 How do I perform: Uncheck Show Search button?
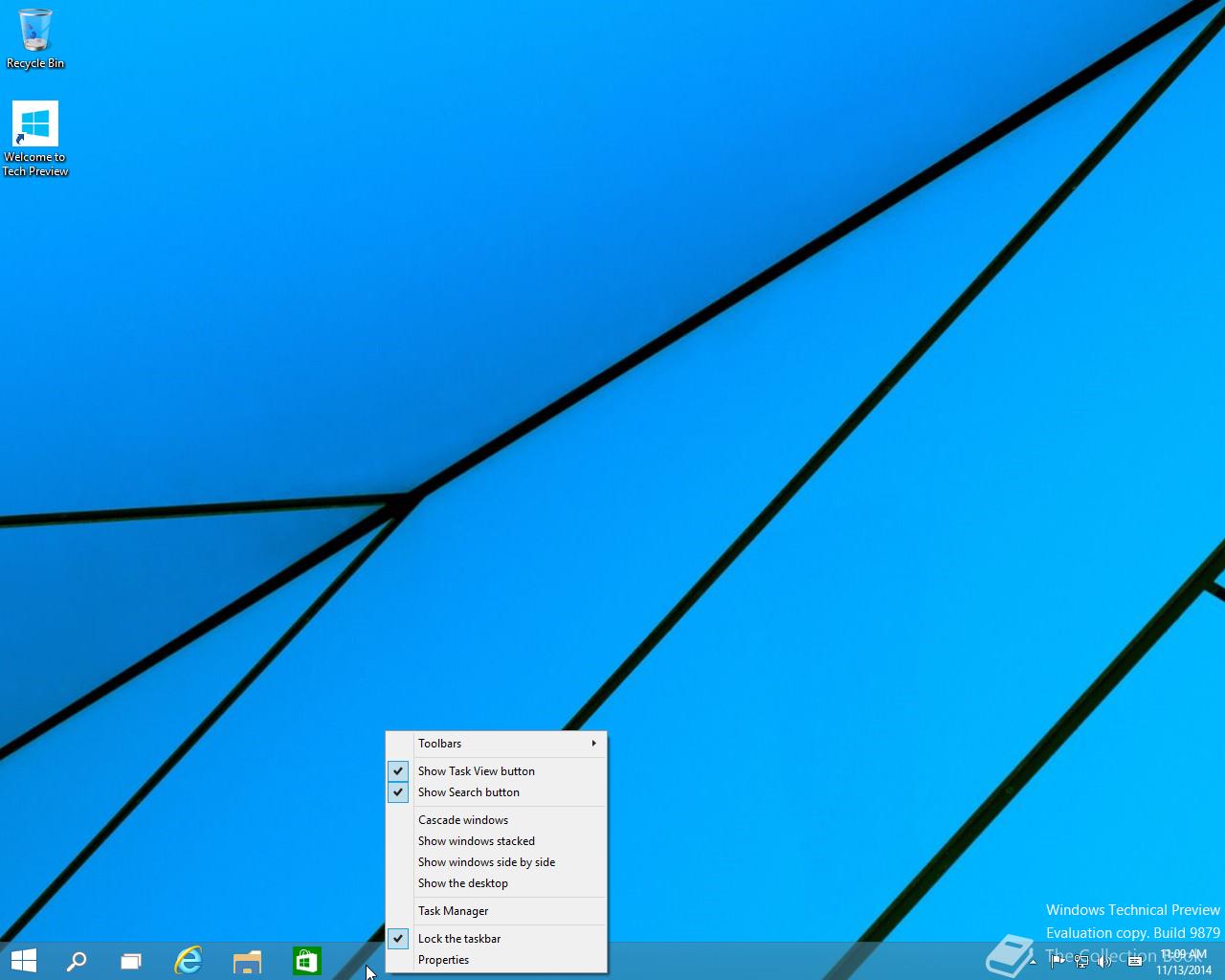468,792
